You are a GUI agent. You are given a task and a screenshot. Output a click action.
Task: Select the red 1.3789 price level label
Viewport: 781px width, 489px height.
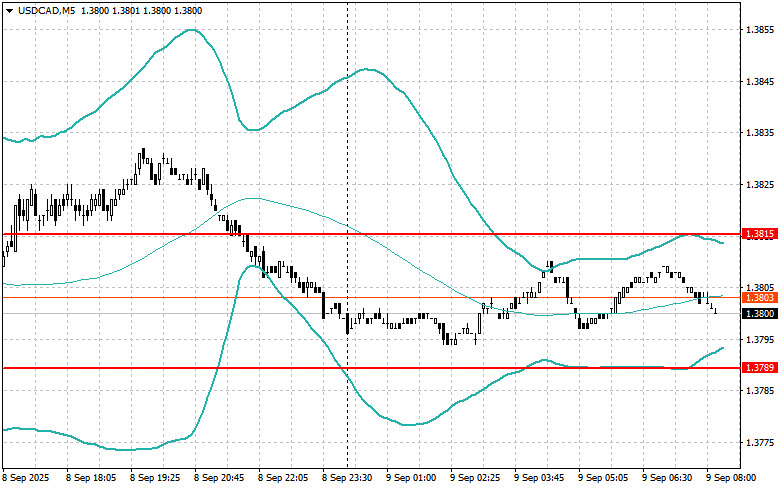point(760,368)
